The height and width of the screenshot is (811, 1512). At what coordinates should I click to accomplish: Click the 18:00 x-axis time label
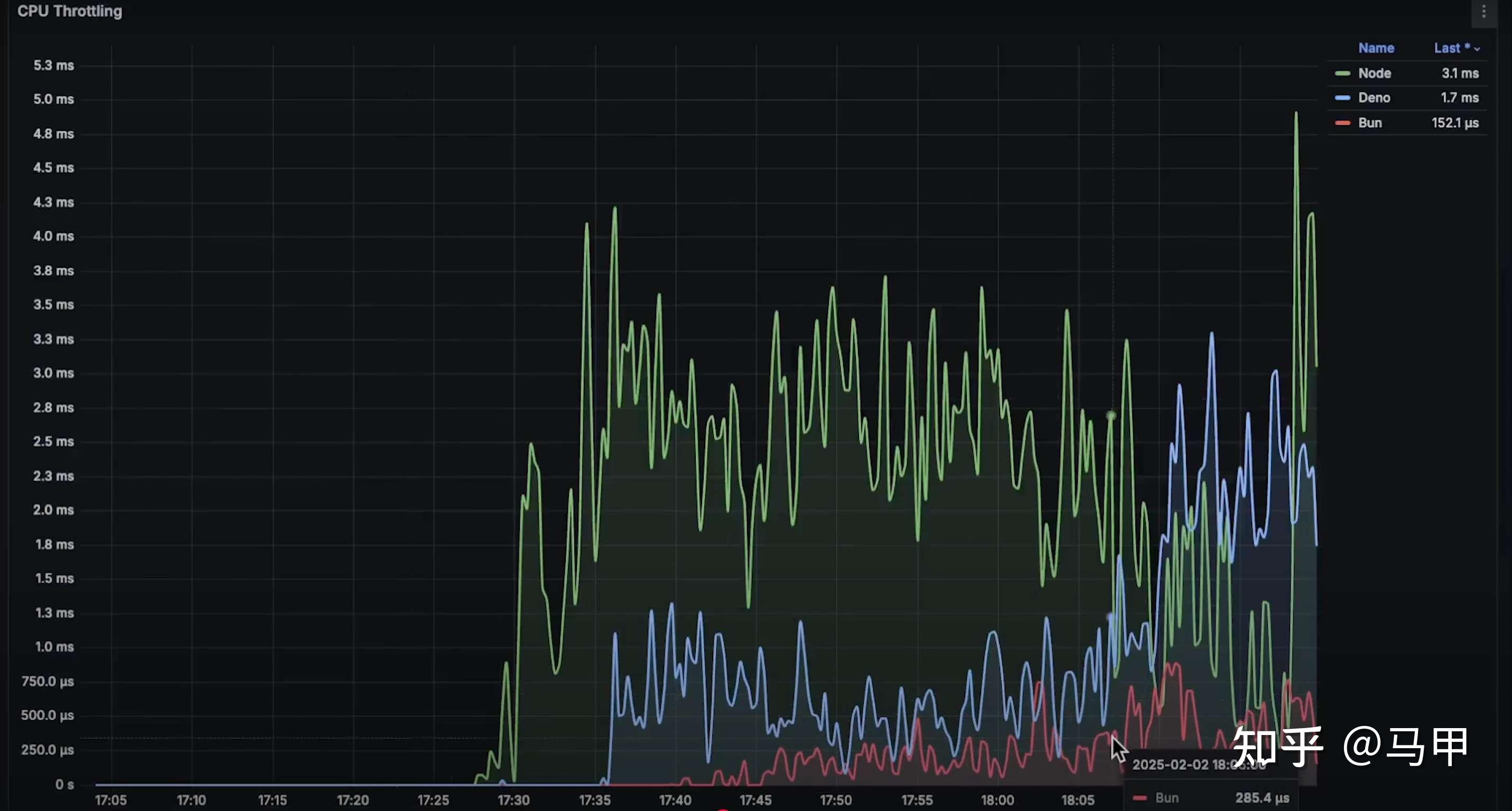tap(997, 800)
